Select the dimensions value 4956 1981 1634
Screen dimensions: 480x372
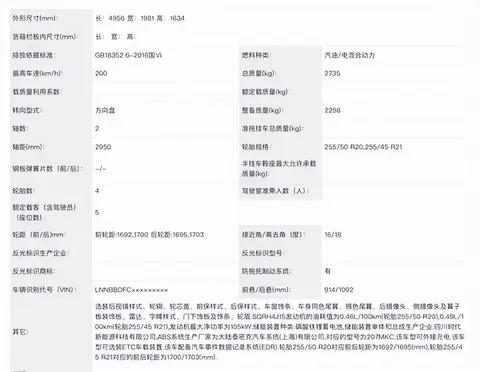click(x=140, y=18)
